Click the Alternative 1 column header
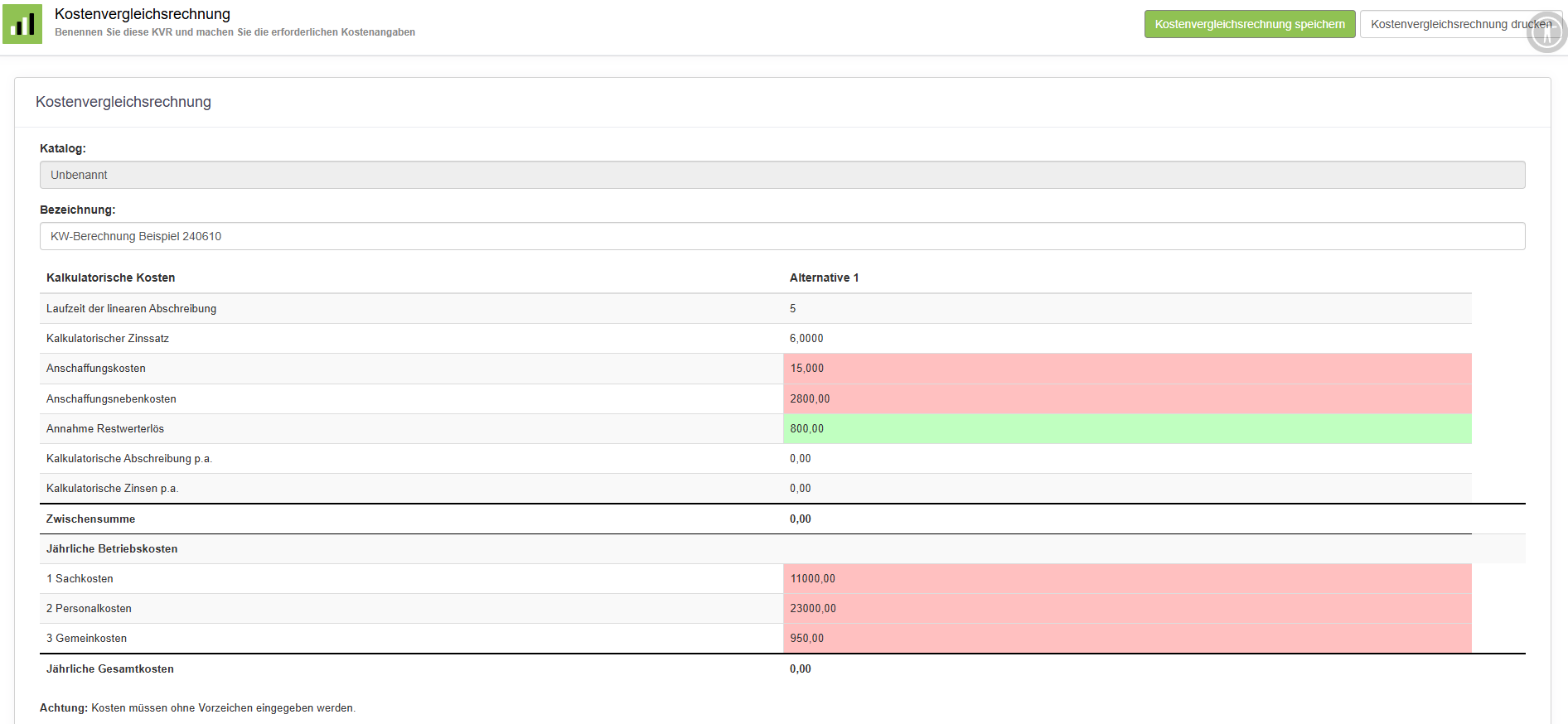This screenshot has width=1568, height=724. [824, 278]
